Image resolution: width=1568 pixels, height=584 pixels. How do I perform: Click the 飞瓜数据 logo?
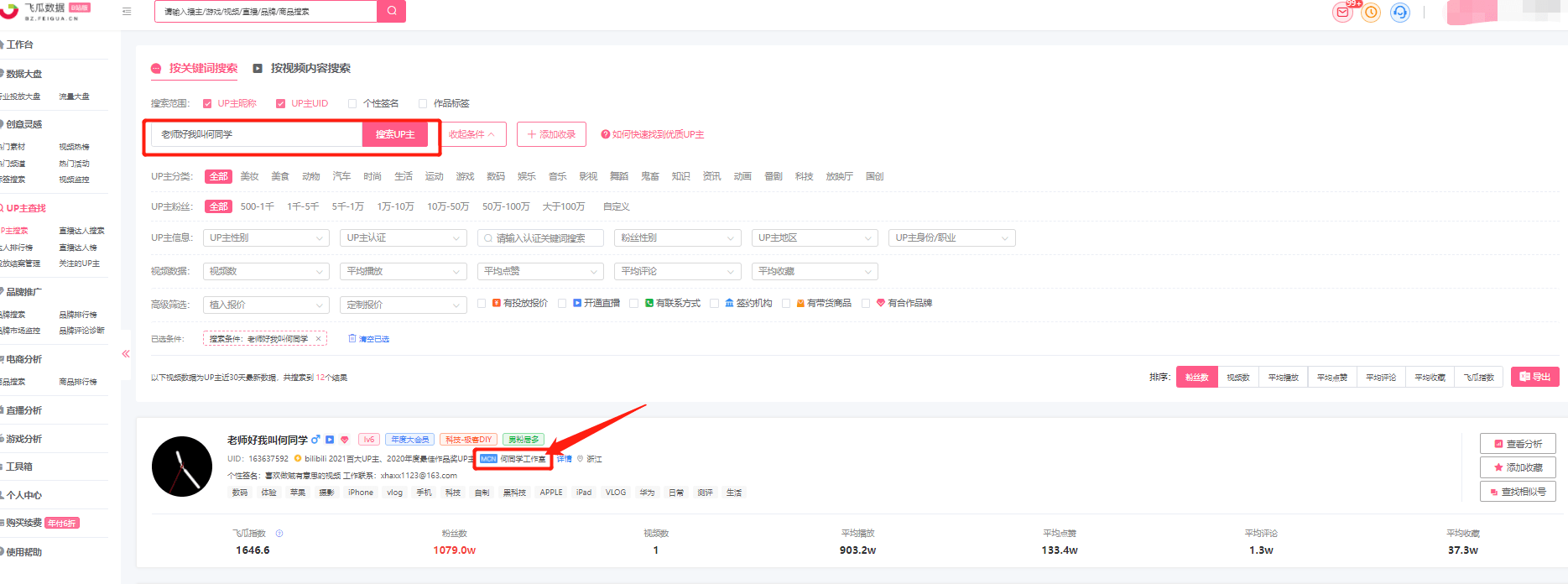45,11
